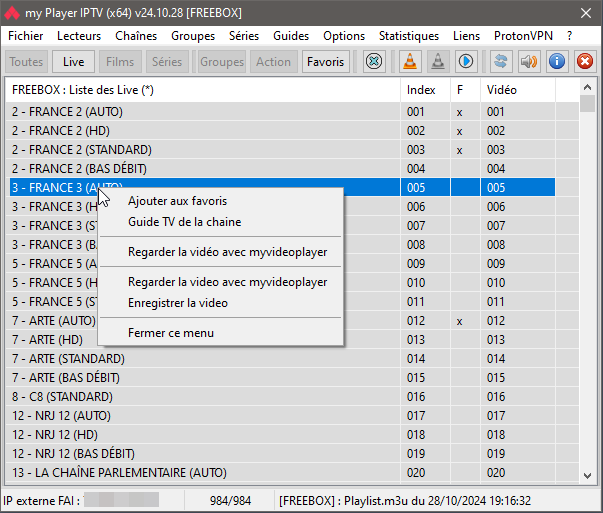Select row 7 - ARTE (BAS DÉBIT)

292,378
